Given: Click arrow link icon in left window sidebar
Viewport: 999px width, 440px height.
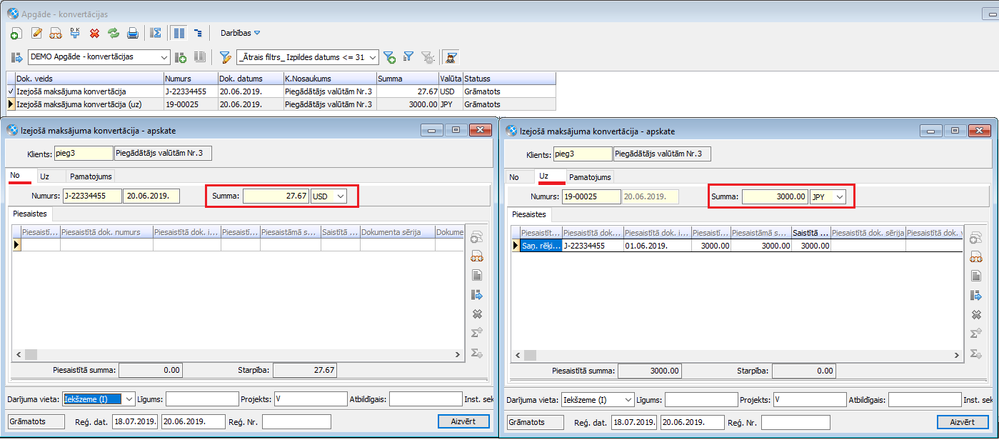Looking at the screenshot, I should click(x=476, y=295).
